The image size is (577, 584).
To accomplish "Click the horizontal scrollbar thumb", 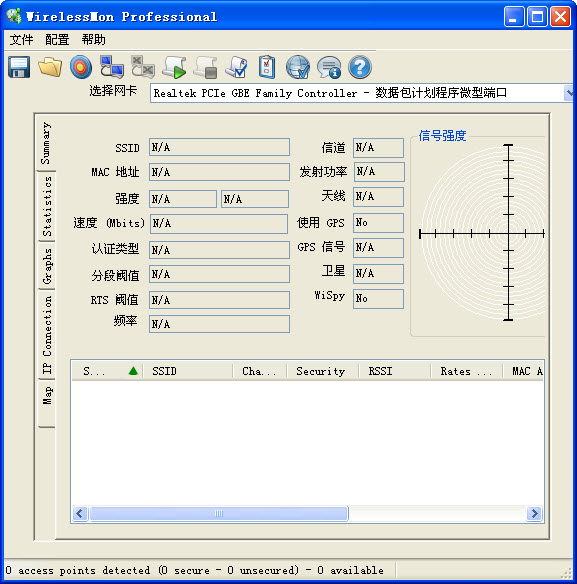I will coord(219,514).
